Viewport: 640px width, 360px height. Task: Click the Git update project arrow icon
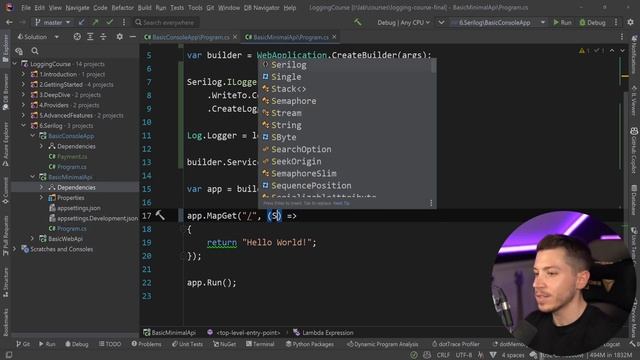pos(82,22)
